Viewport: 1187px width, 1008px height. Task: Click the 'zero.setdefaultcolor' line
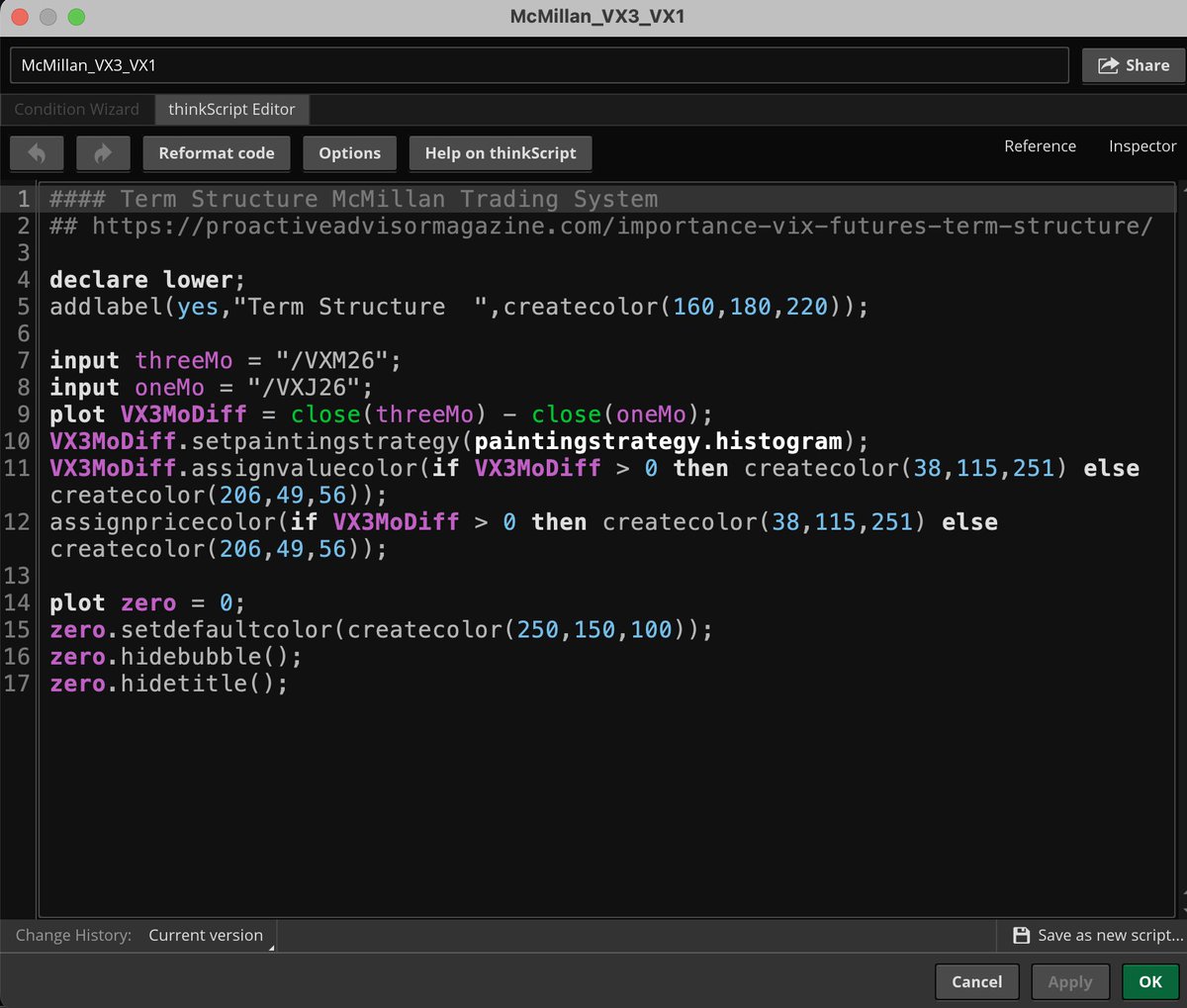[x=381, y=630]
